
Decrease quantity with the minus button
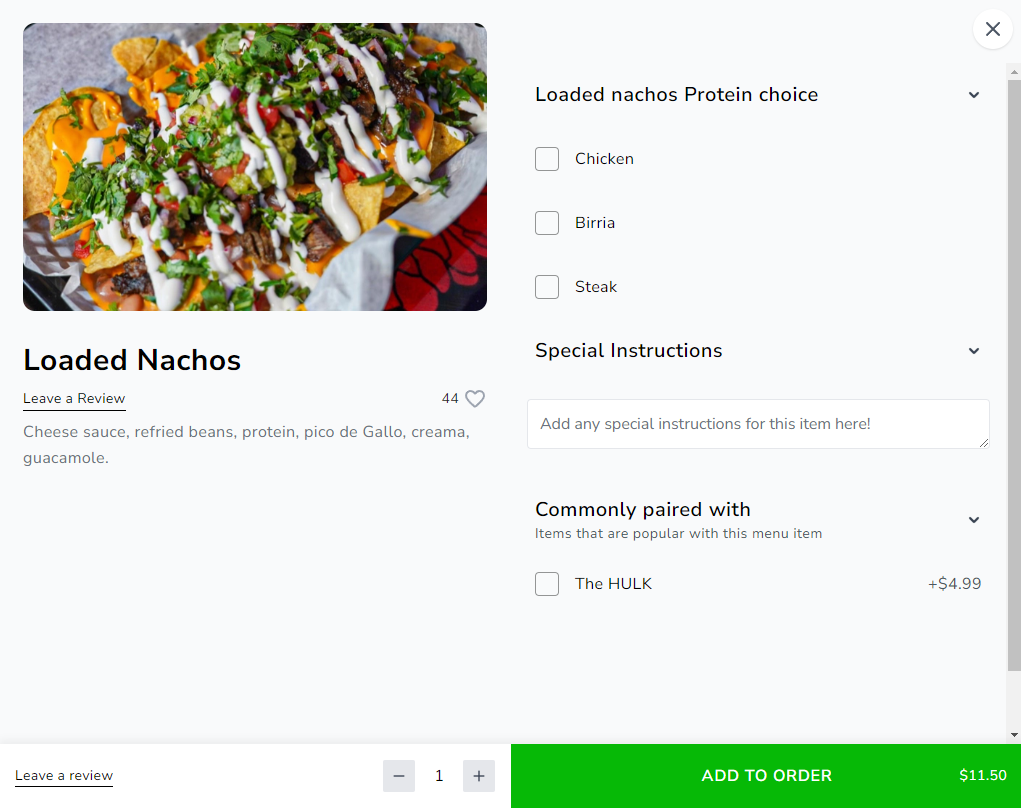click(399, 775)
